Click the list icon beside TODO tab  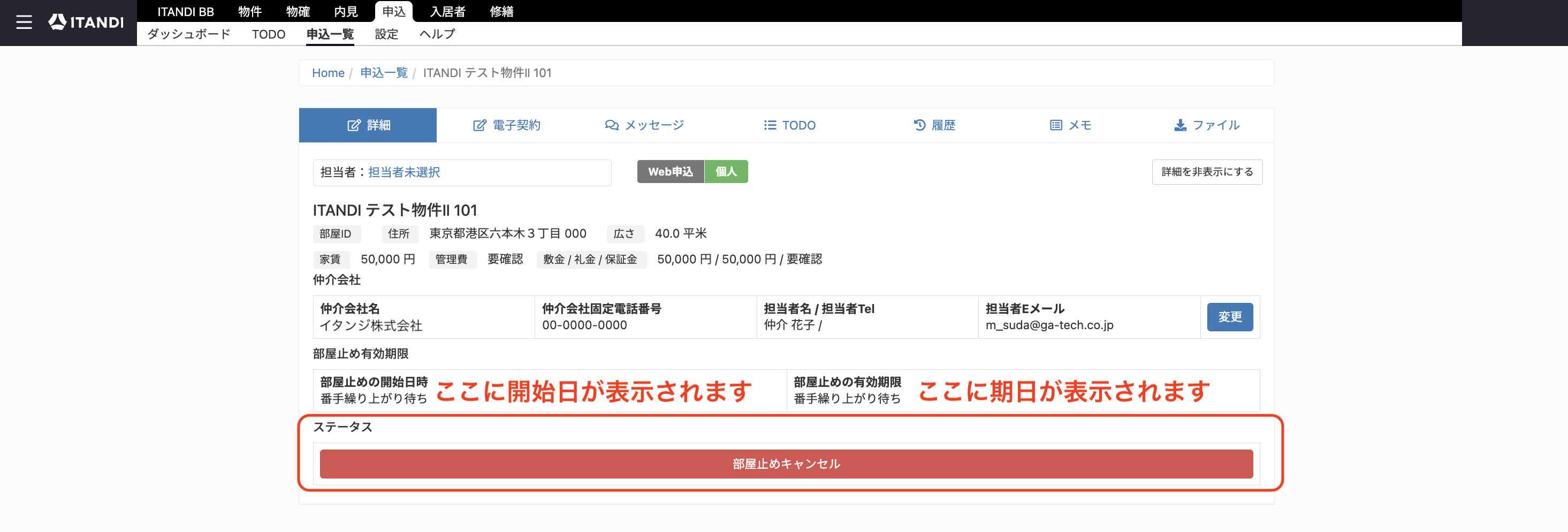pyautogui.click(x=770, y=125)
